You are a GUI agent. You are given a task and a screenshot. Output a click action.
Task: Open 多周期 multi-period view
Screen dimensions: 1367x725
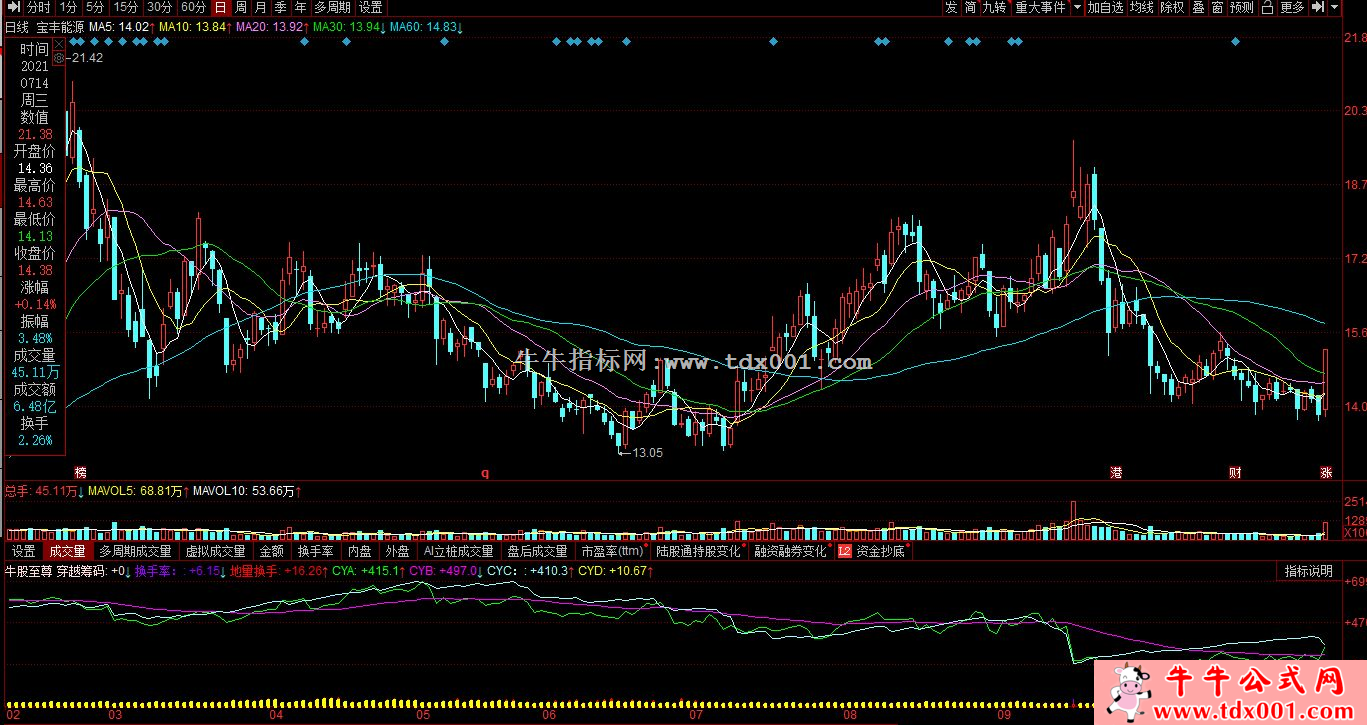(332, 7)
